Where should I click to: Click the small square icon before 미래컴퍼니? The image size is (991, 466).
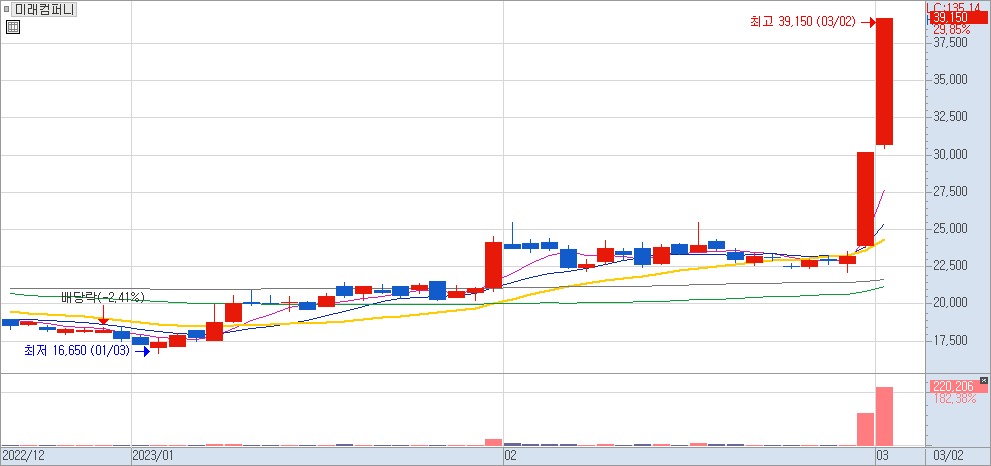[6, 9]
